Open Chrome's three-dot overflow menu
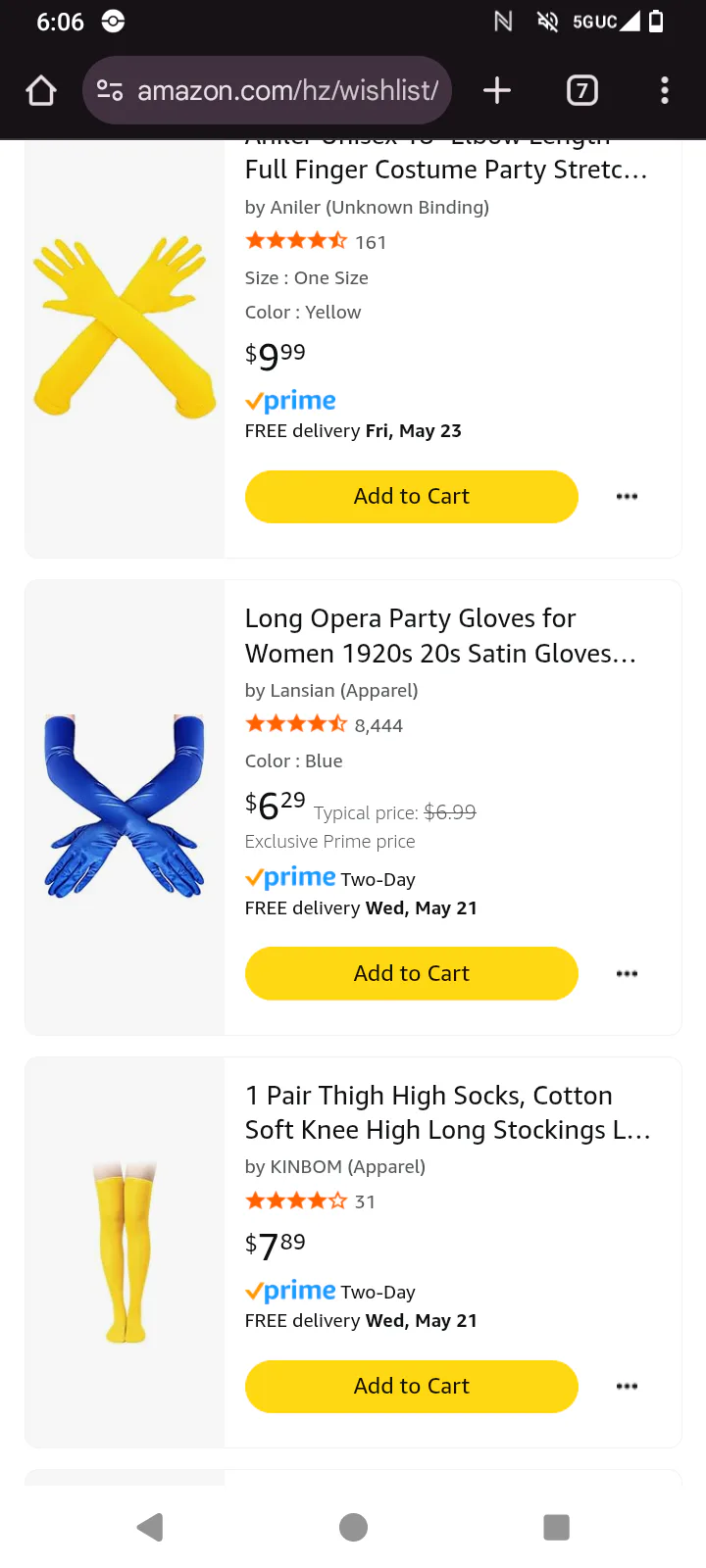 (x=665, y=91)
